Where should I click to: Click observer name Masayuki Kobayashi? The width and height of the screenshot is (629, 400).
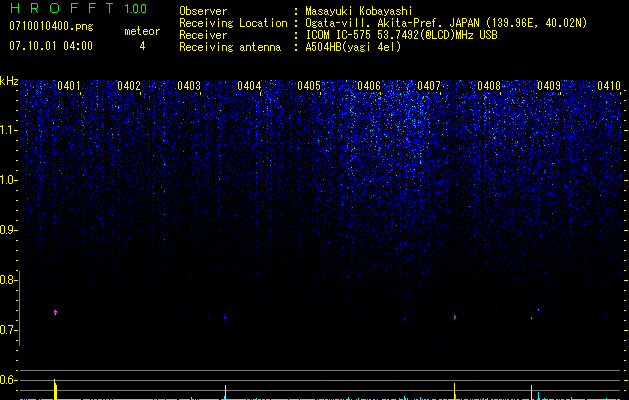[x=359, y=11]
